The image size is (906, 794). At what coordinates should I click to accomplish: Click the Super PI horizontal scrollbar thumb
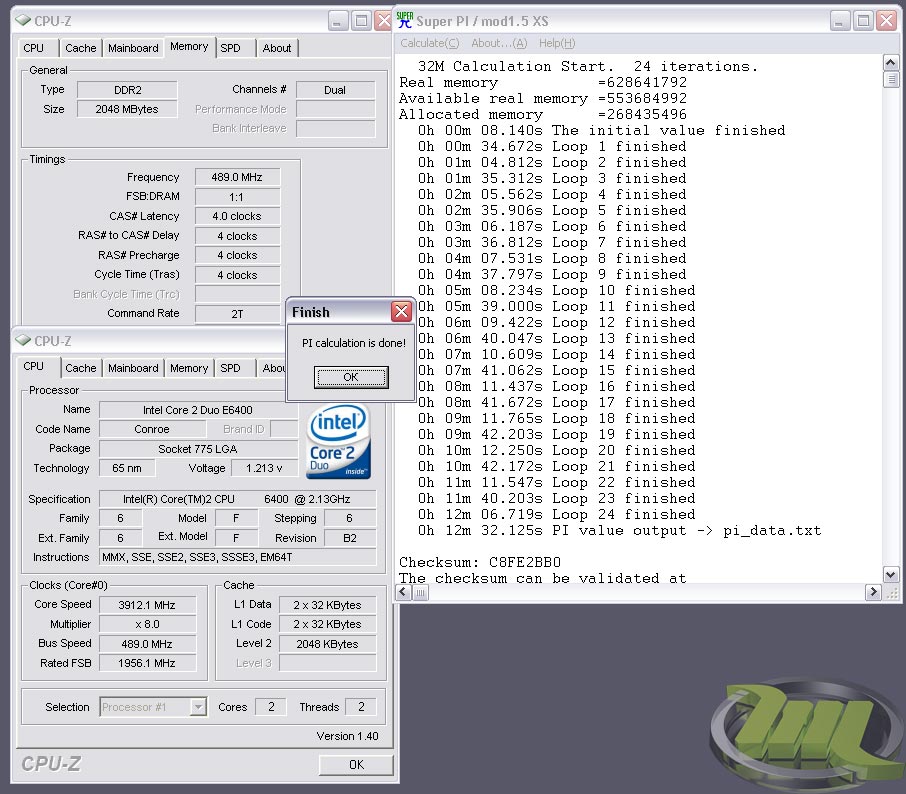pos(420,592)
